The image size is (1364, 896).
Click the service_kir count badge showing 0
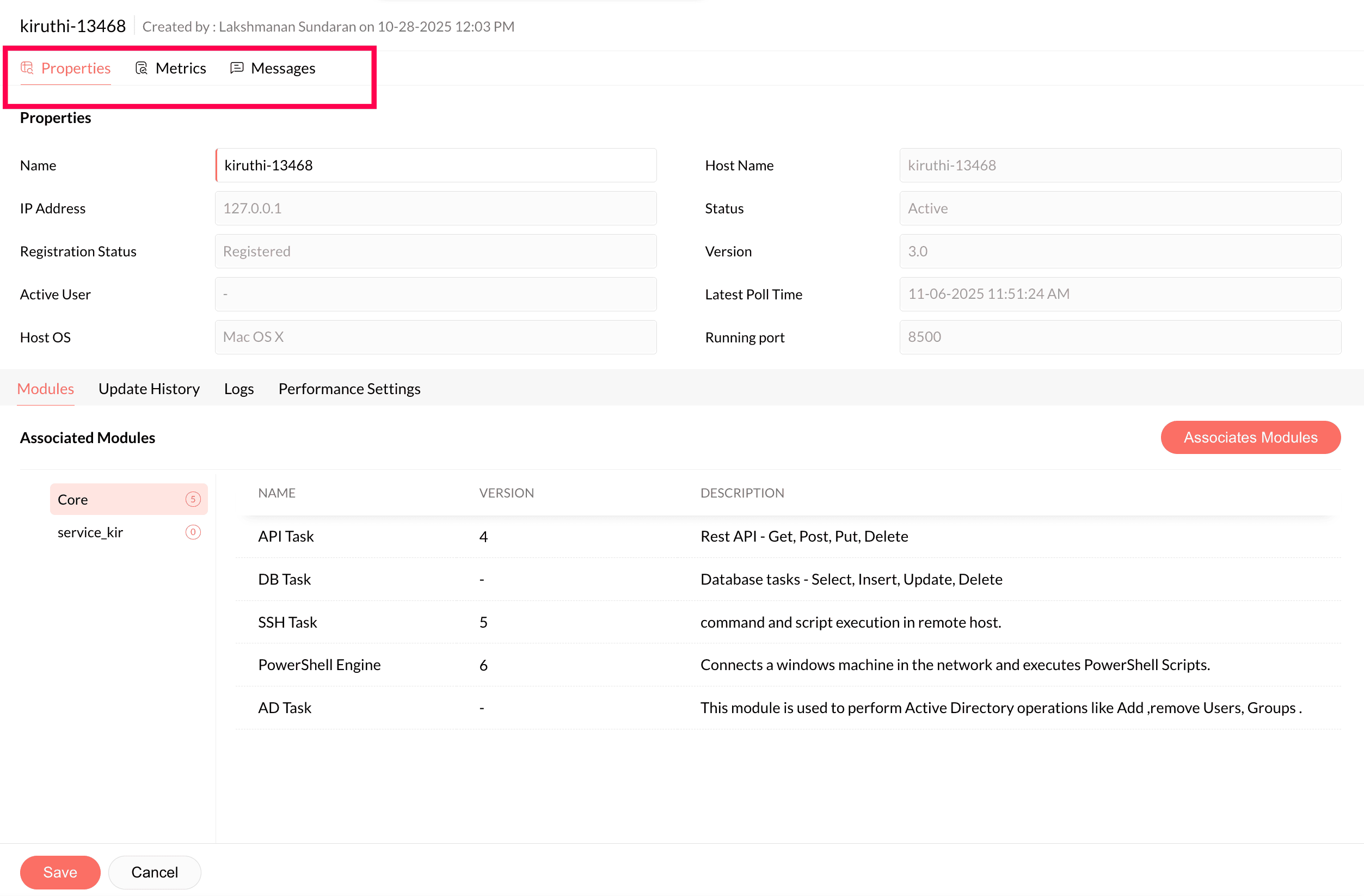click(193, 532)
